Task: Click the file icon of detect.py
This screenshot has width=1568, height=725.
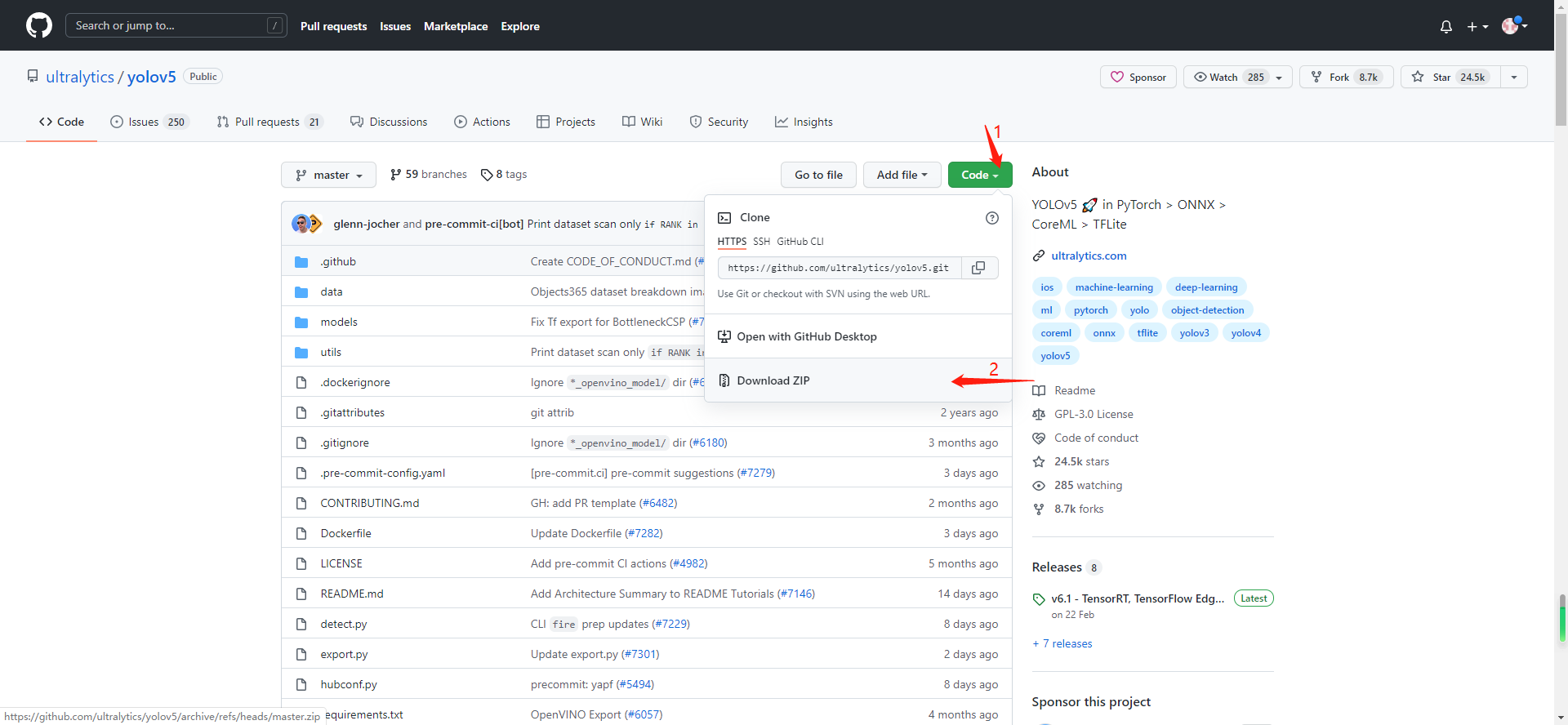Action: [301, 625]
